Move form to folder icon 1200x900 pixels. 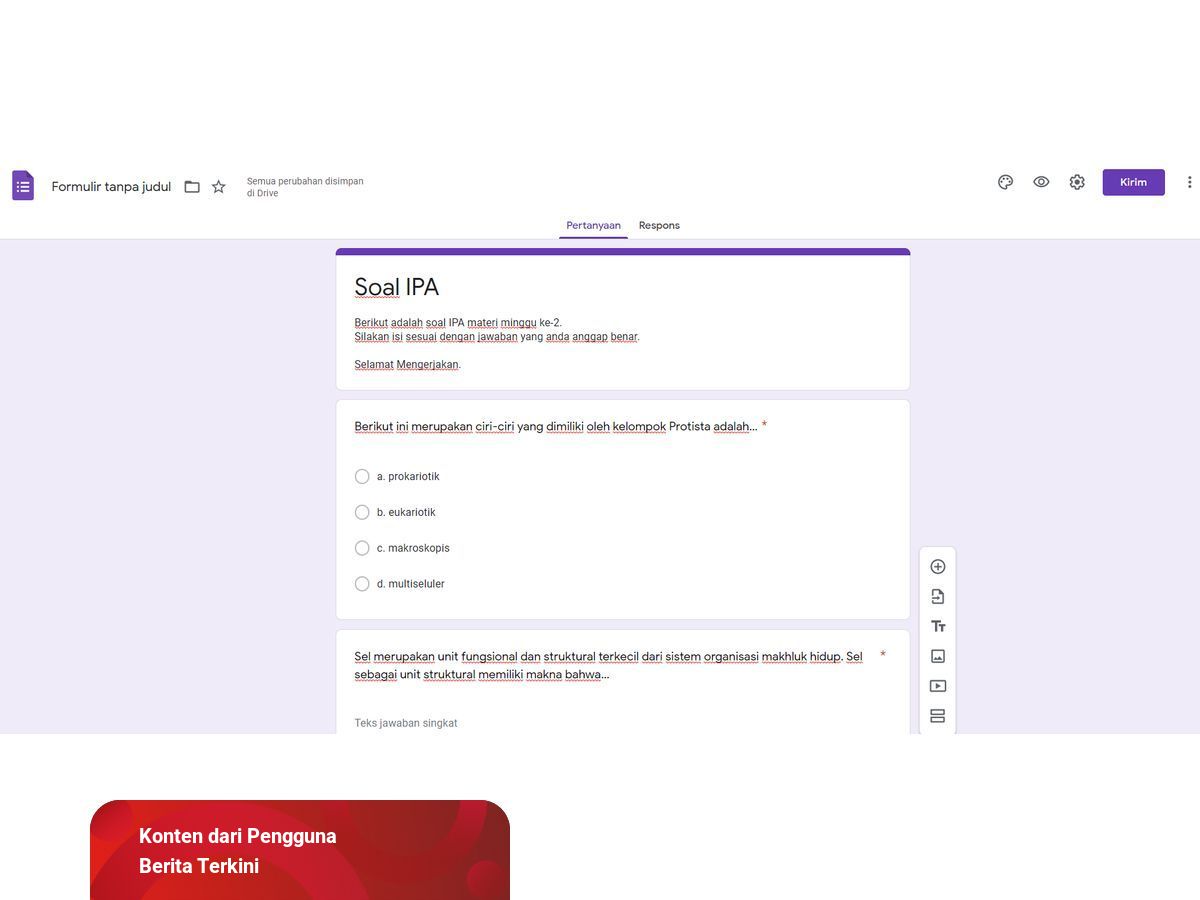point(192,187)
